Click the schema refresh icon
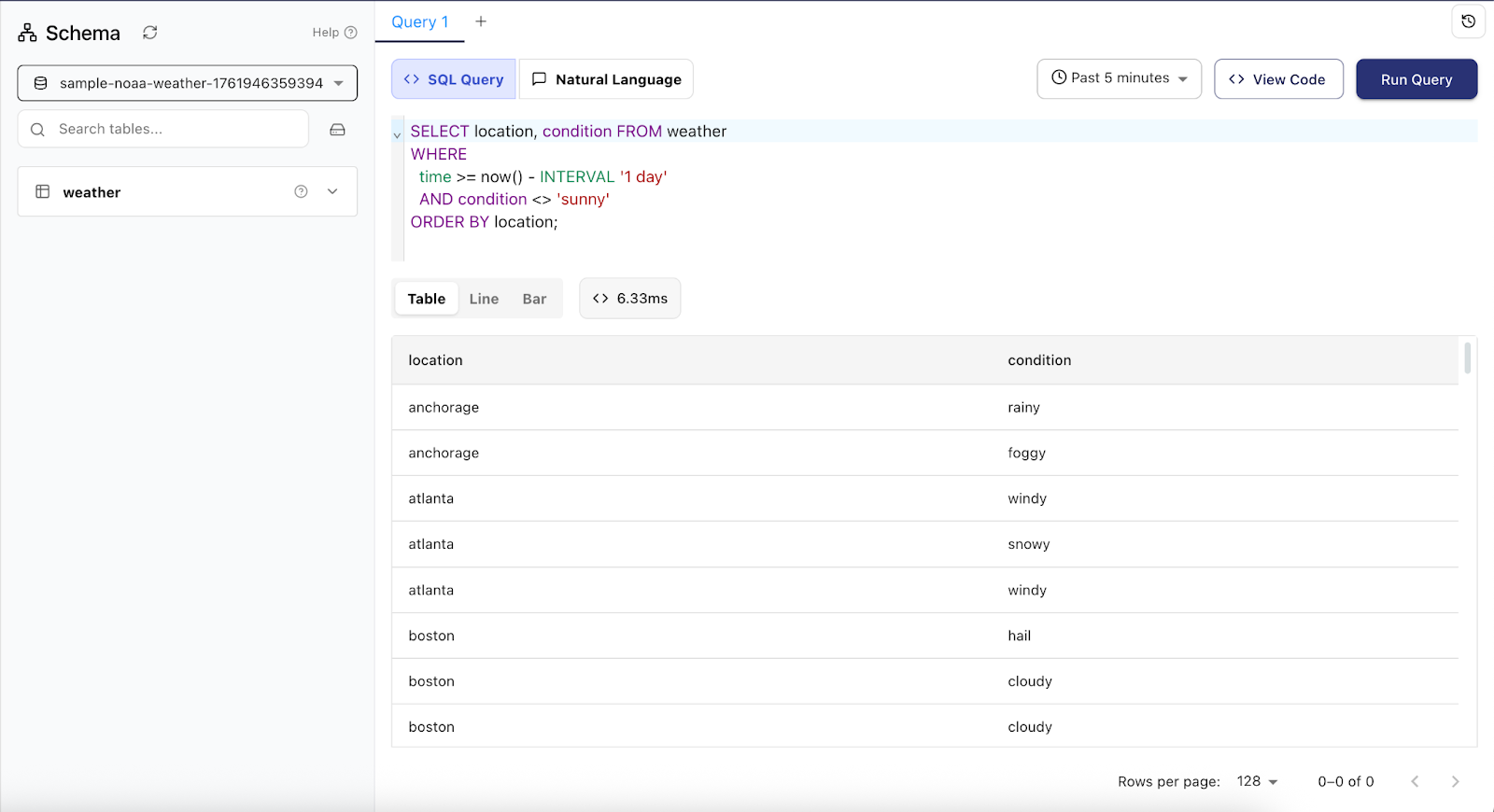Viewport: 1494px width, 812px height. (149, 33)
